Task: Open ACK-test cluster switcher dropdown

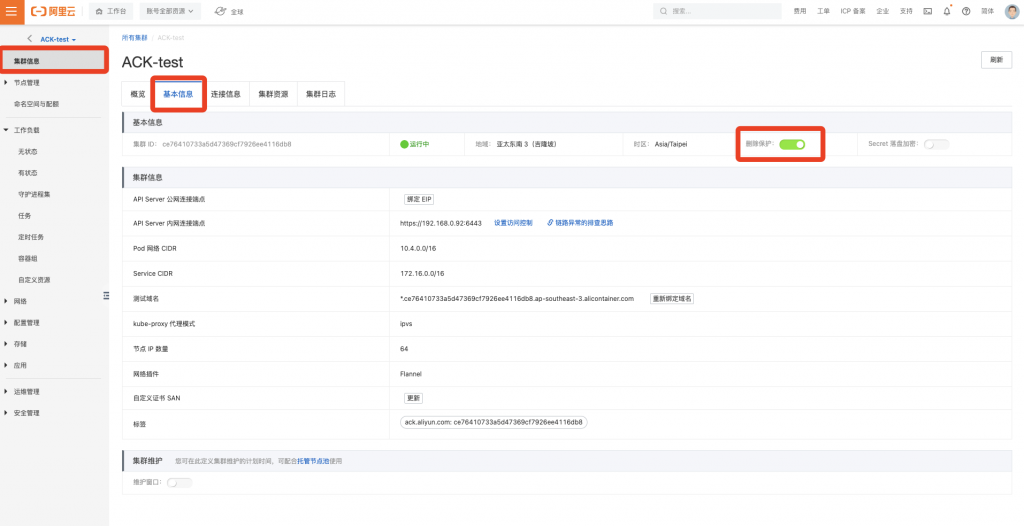Action: pos(58,40)
